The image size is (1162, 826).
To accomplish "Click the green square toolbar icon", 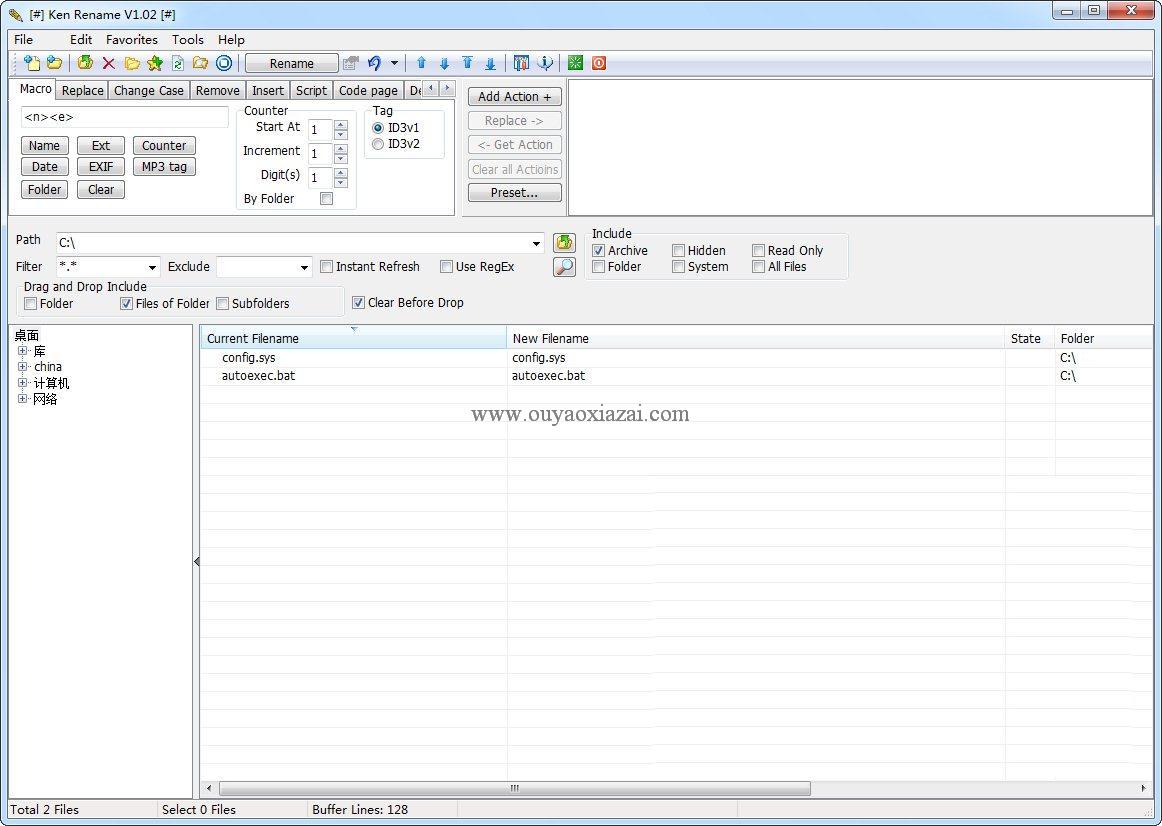I will (x=576, y=63).
